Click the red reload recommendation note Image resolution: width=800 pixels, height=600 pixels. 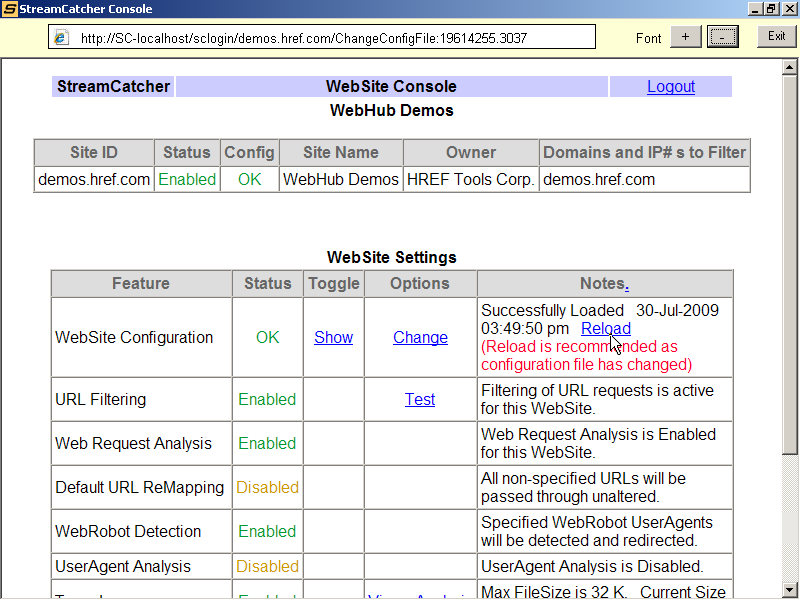tap(587, 356)
